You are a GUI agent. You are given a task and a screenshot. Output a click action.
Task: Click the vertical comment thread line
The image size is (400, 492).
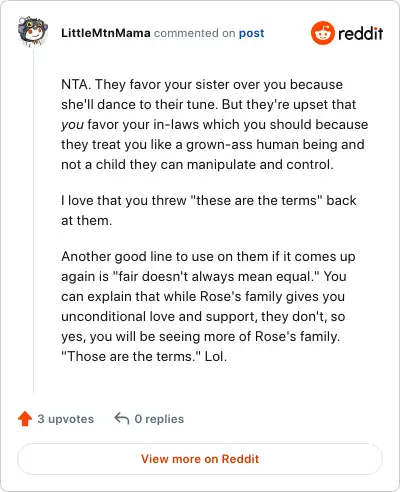click(33, 222)
